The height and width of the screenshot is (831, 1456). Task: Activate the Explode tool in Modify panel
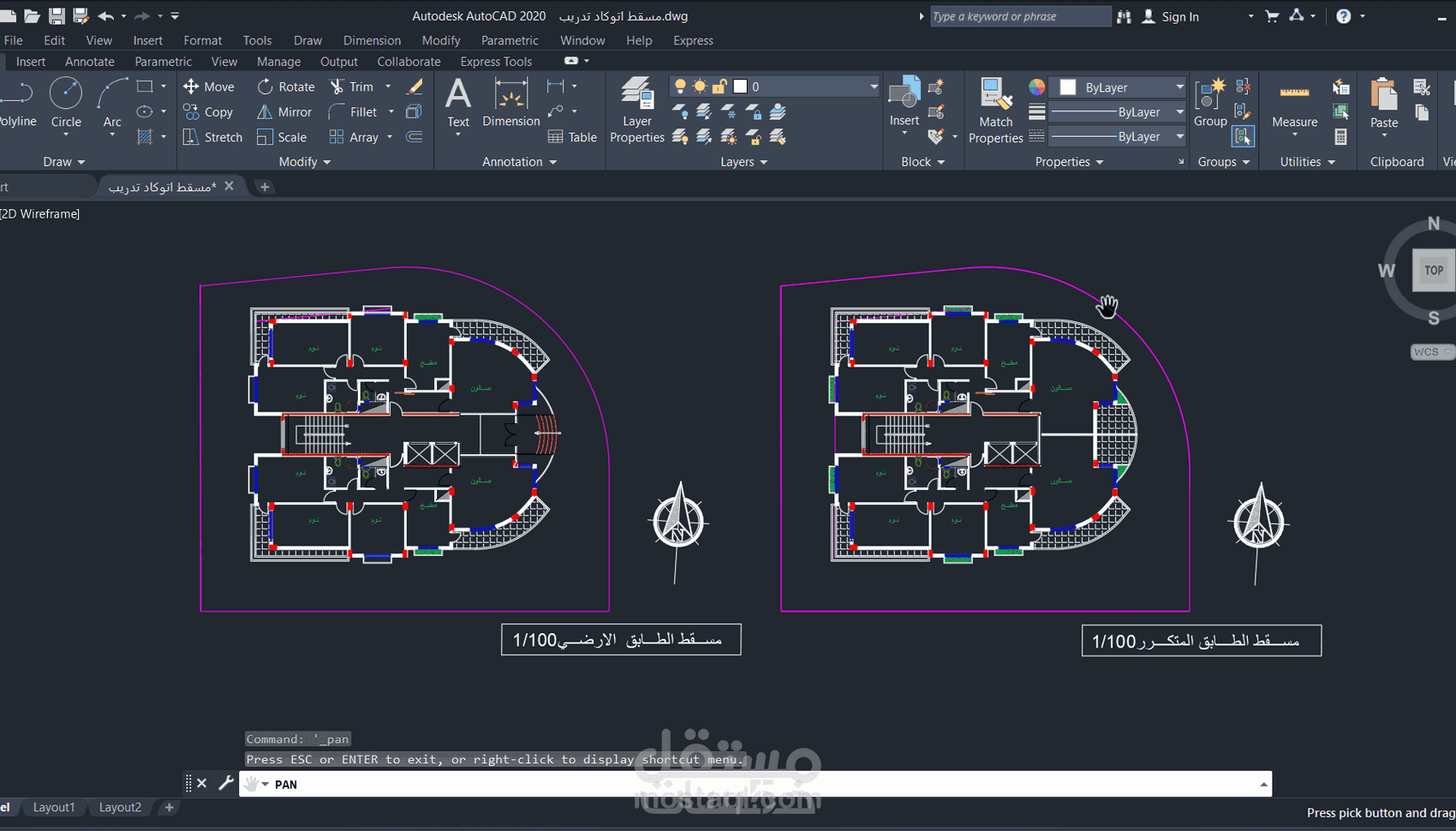click(414, 111)
